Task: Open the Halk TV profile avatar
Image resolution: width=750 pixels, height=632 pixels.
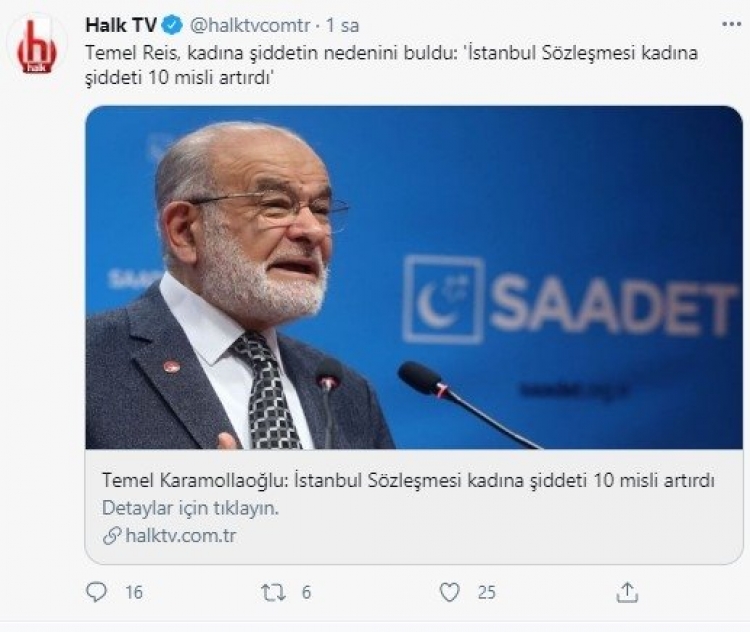Action: (x=36, y=45)
